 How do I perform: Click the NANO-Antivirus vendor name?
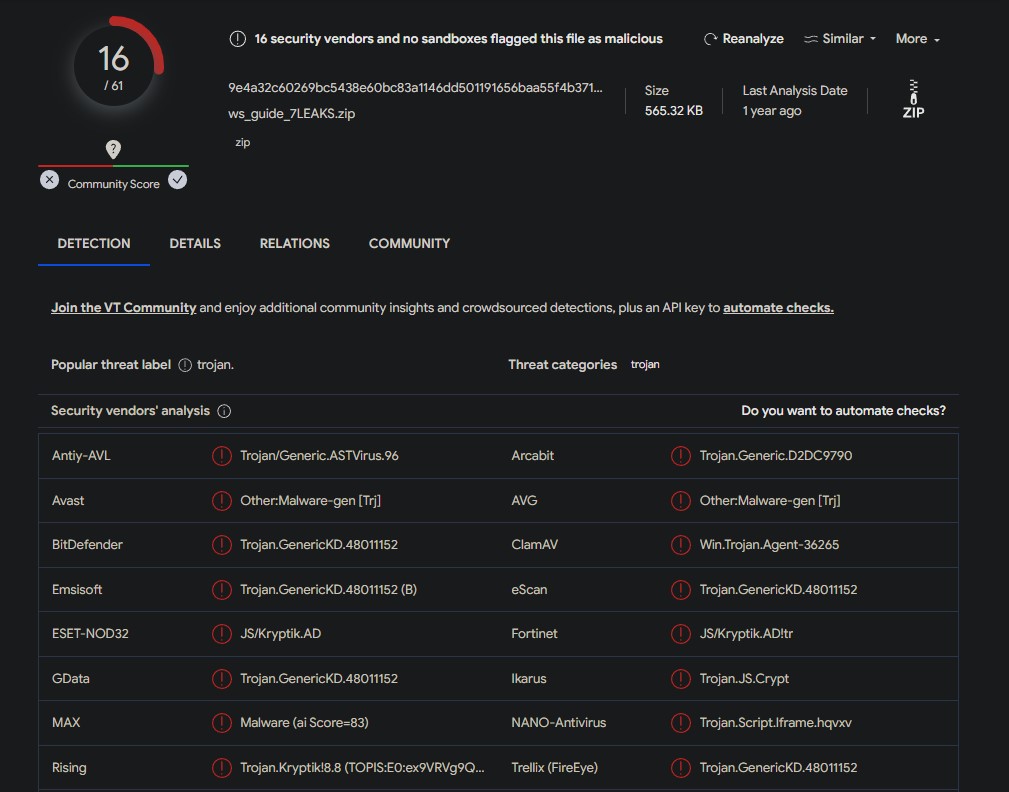click(559, 723)
